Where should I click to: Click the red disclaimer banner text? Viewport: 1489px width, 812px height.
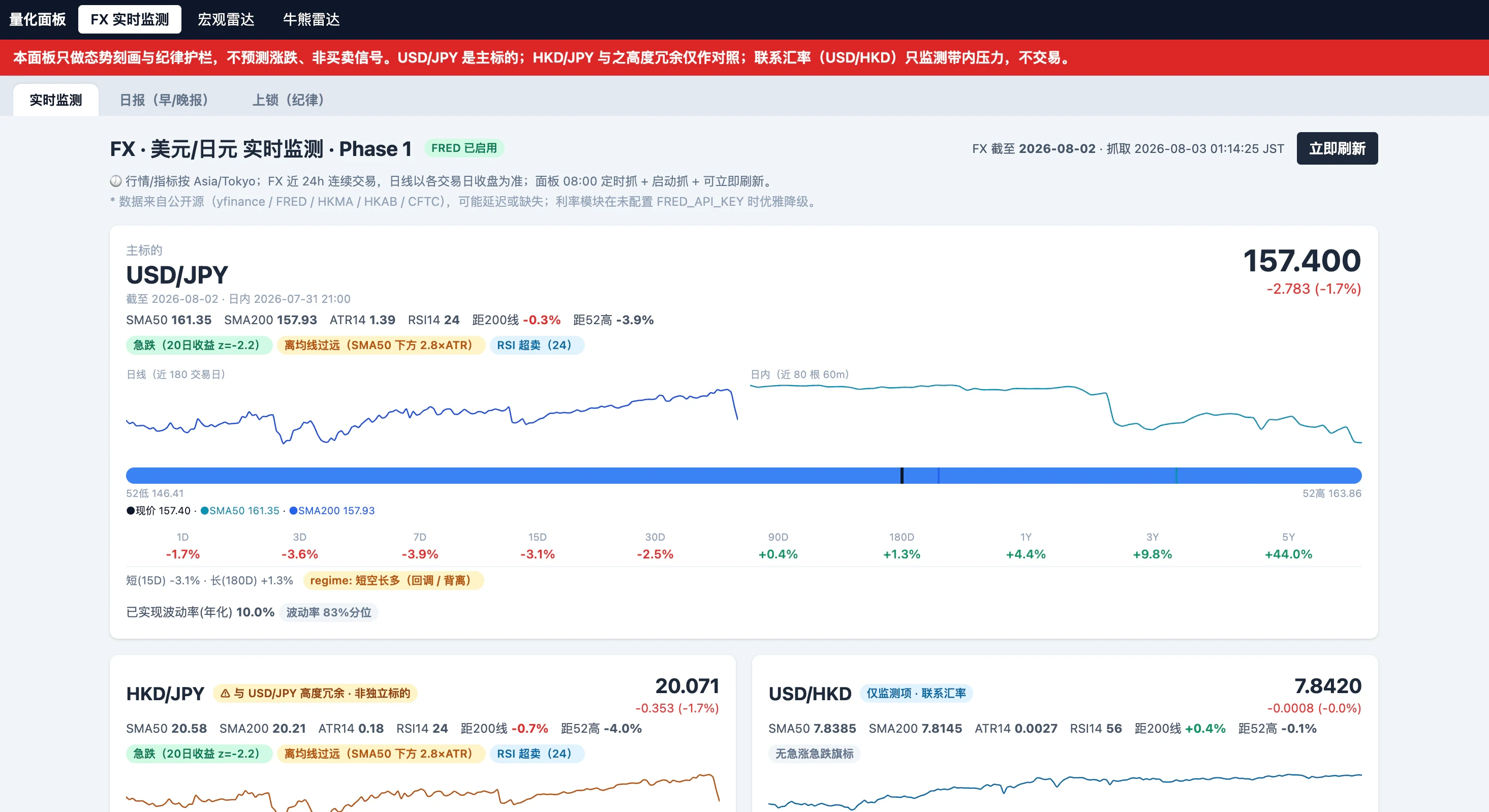[x=542, y=57]
